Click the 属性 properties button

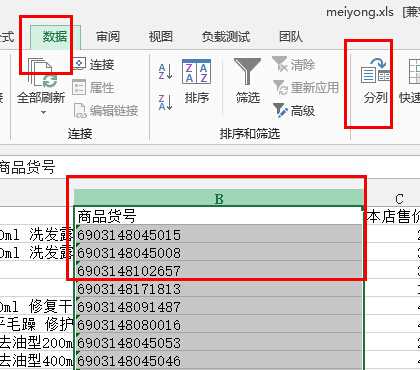[94, 87]
